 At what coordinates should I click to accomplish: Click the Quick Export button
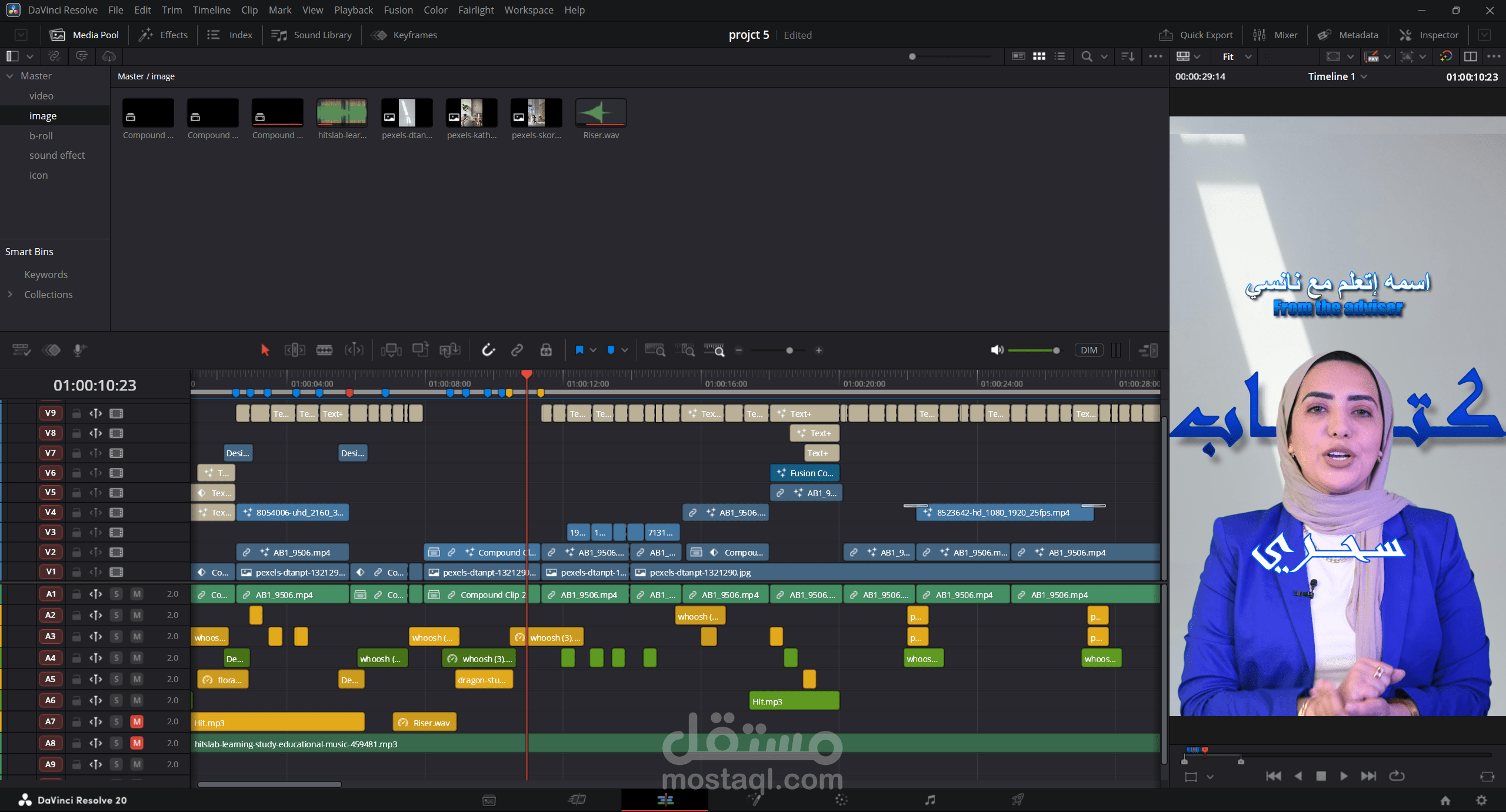[x=1196, y=35]
